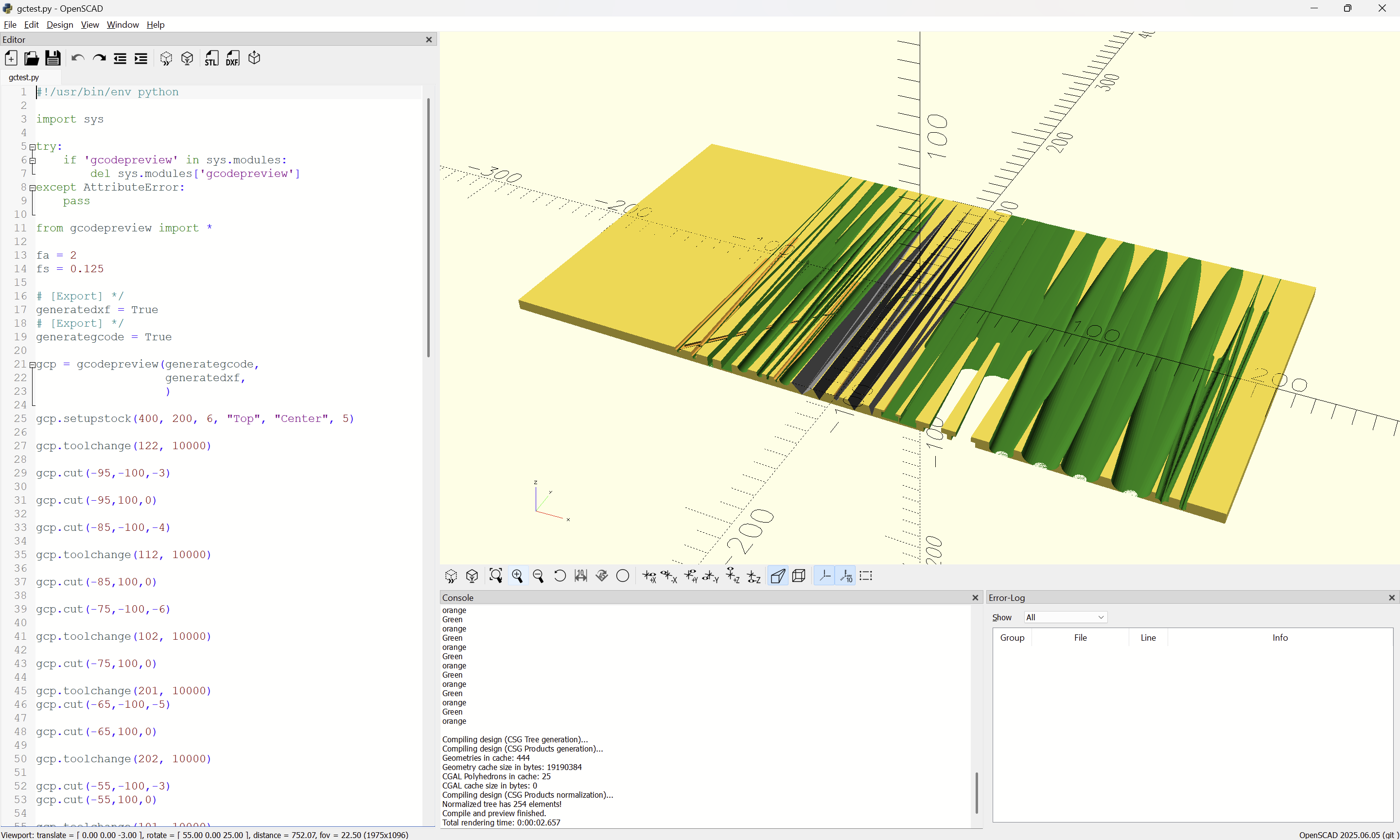The height and width of the screenshot is (840, 1400).
Task: Click View All in viewport toolbar
Action: [496, 576]
